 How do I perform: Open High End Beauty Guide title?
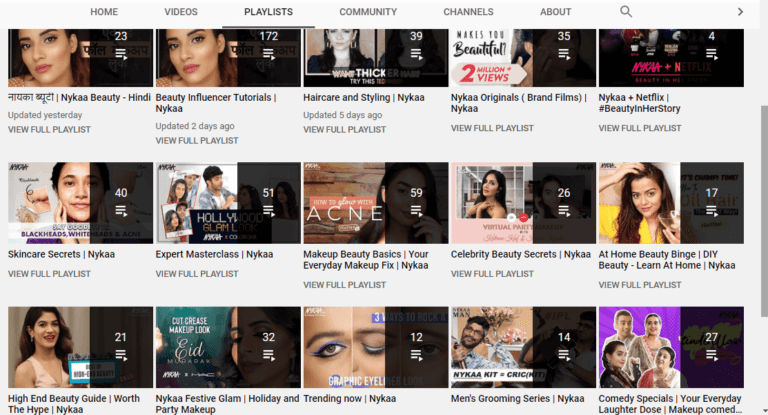[x=73, y=404]
